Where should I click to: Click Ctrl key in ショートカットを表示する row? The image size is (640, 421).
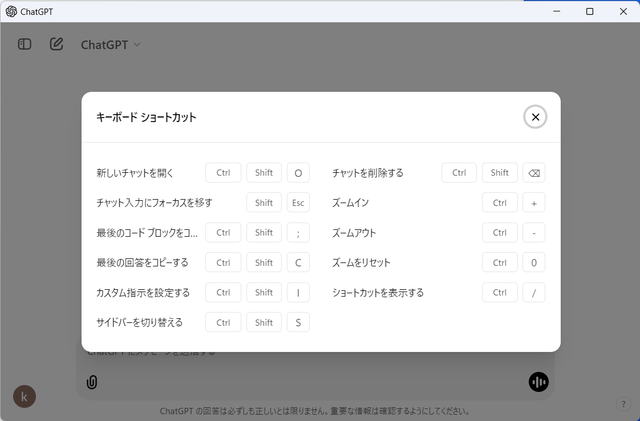click(500, 293)
